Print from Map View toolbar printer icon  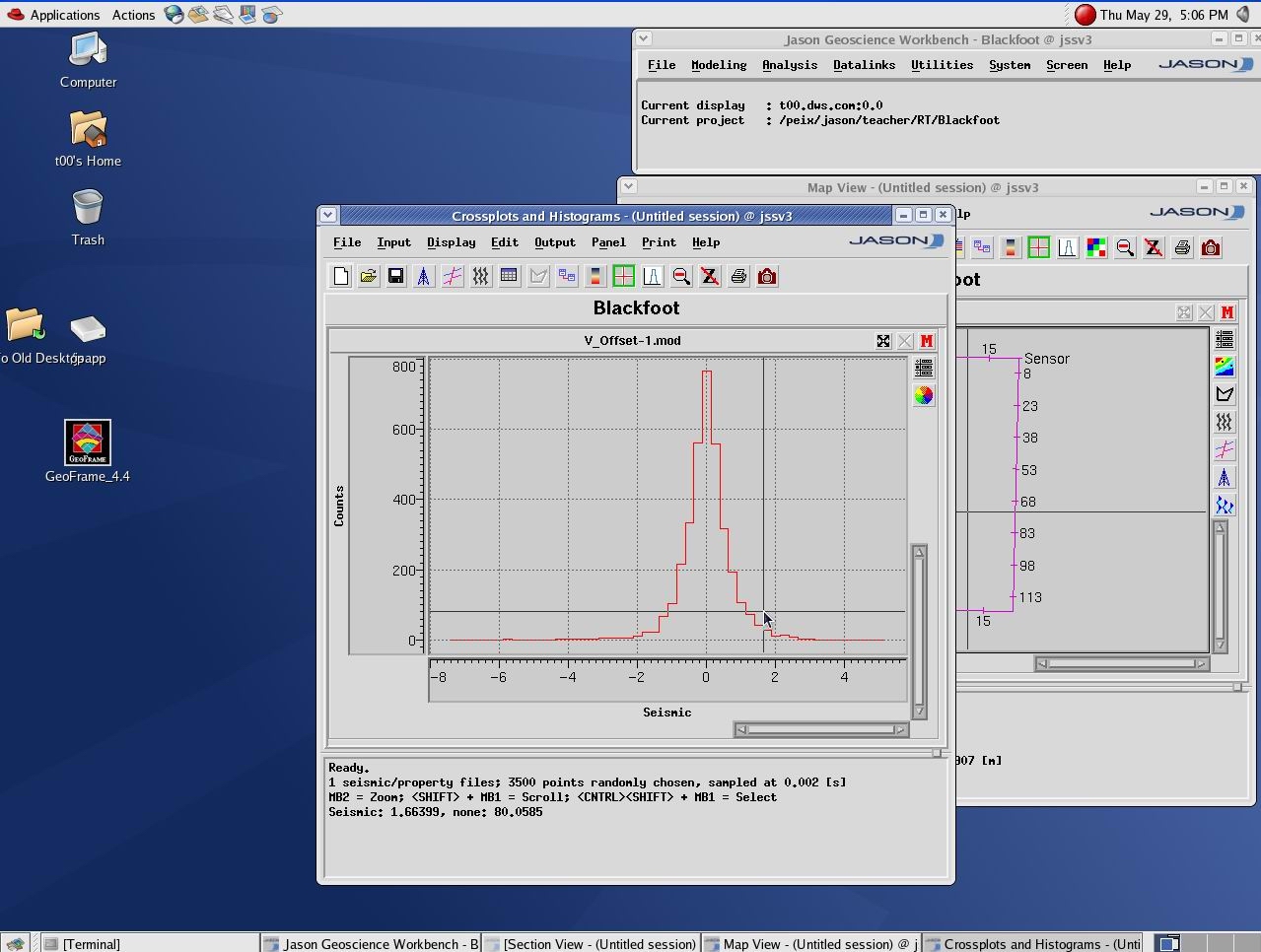1182,248
